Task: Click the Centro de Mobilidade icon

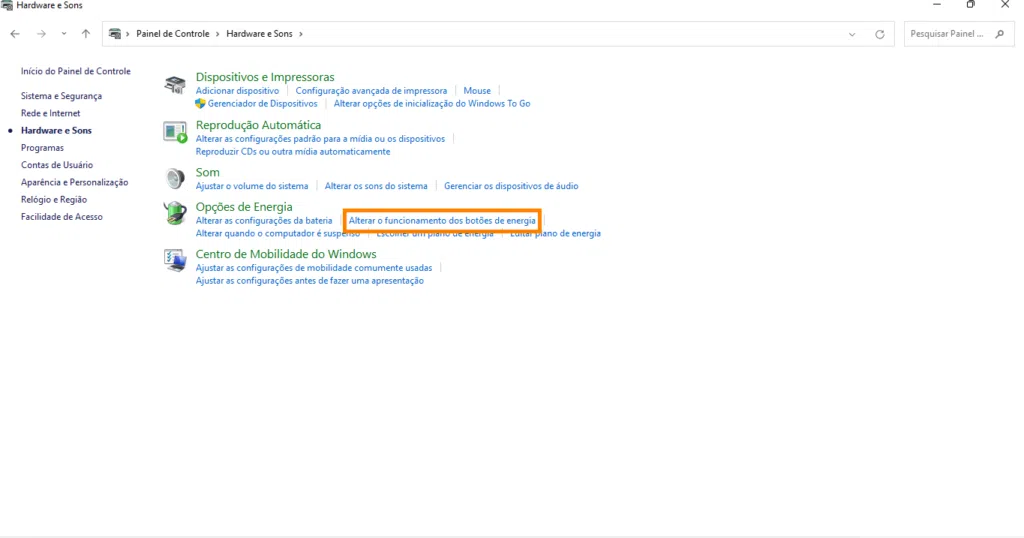Action: click(176, 261)
